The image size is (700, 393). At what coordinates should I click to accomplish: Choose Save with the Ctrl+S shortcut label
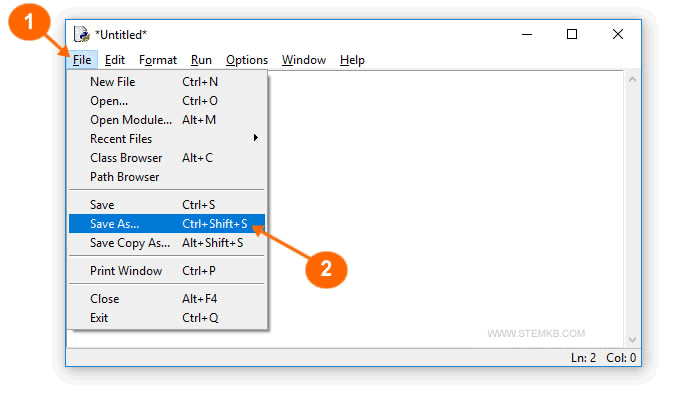(167, 205)
